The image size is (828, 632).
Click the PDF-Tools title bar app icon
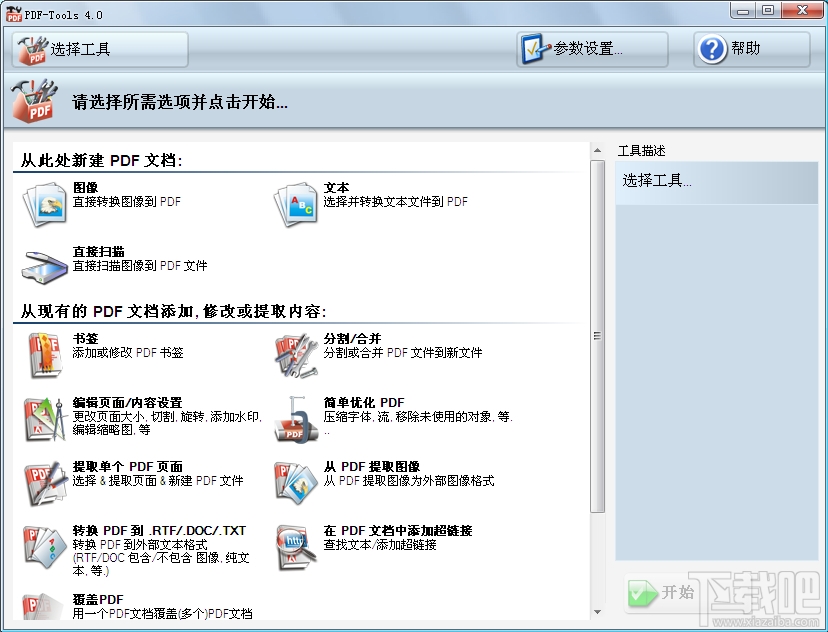tap(14, 14)
